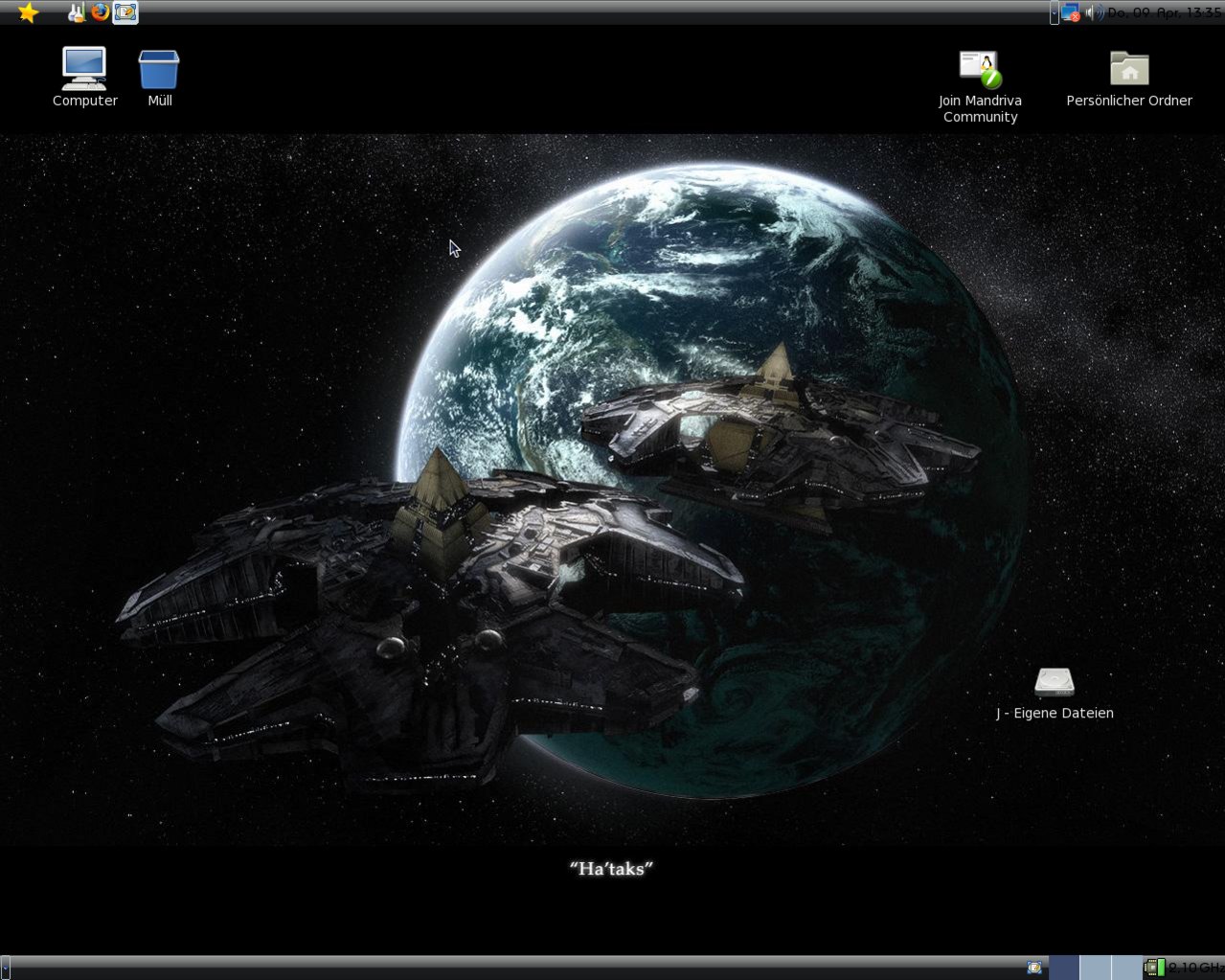The image size is (1225, 980).
Task: Switch to the third workspace in pager
Action: coord(1125,968)
